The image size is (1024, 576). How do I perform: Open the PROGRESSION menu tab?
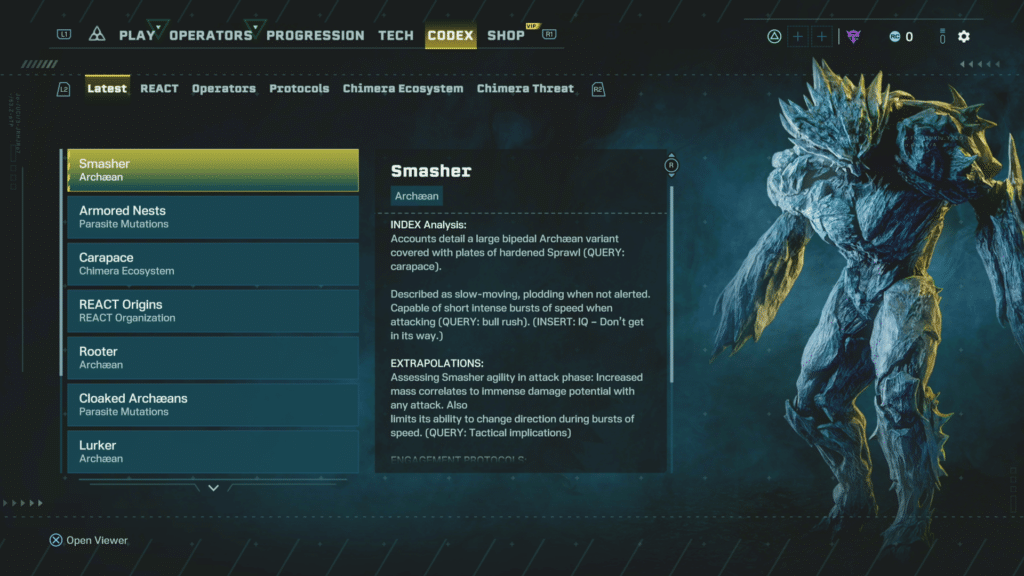coord(315,36)
